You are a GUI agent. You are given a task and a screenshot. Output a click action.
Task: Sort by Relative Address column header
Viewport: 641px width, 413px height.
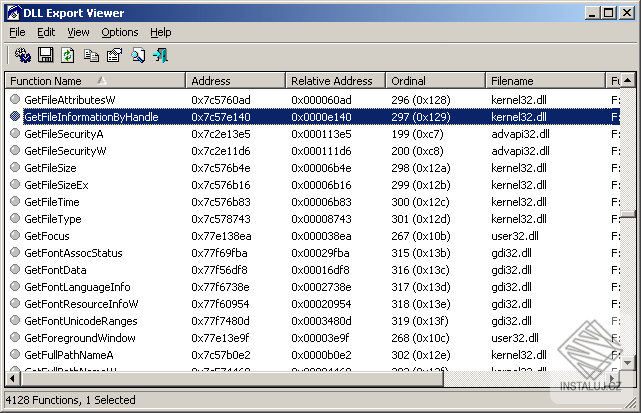(x=336, y=81)
